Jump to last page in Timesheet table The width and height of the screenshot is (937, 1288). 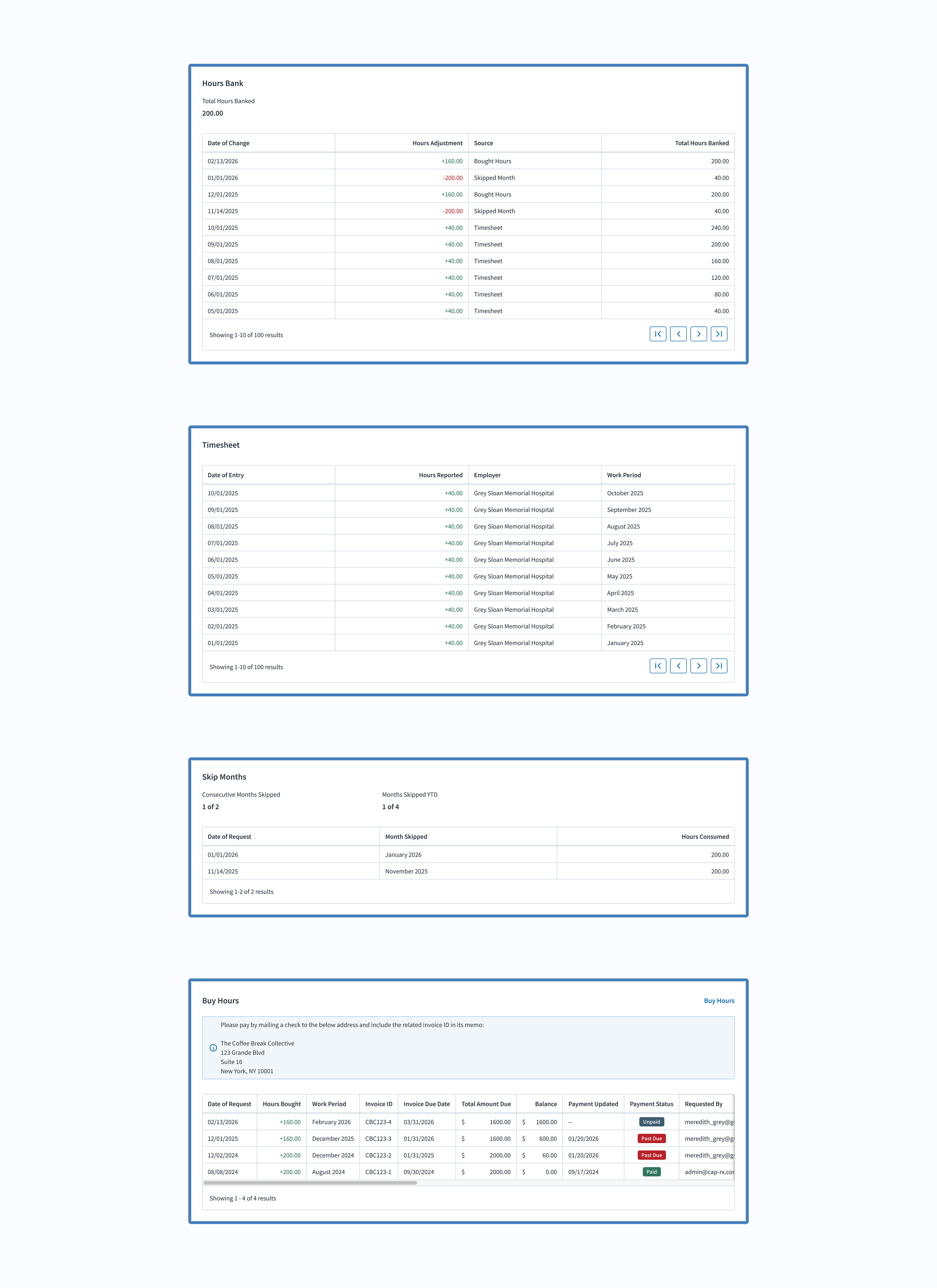(x=719, y=666)
